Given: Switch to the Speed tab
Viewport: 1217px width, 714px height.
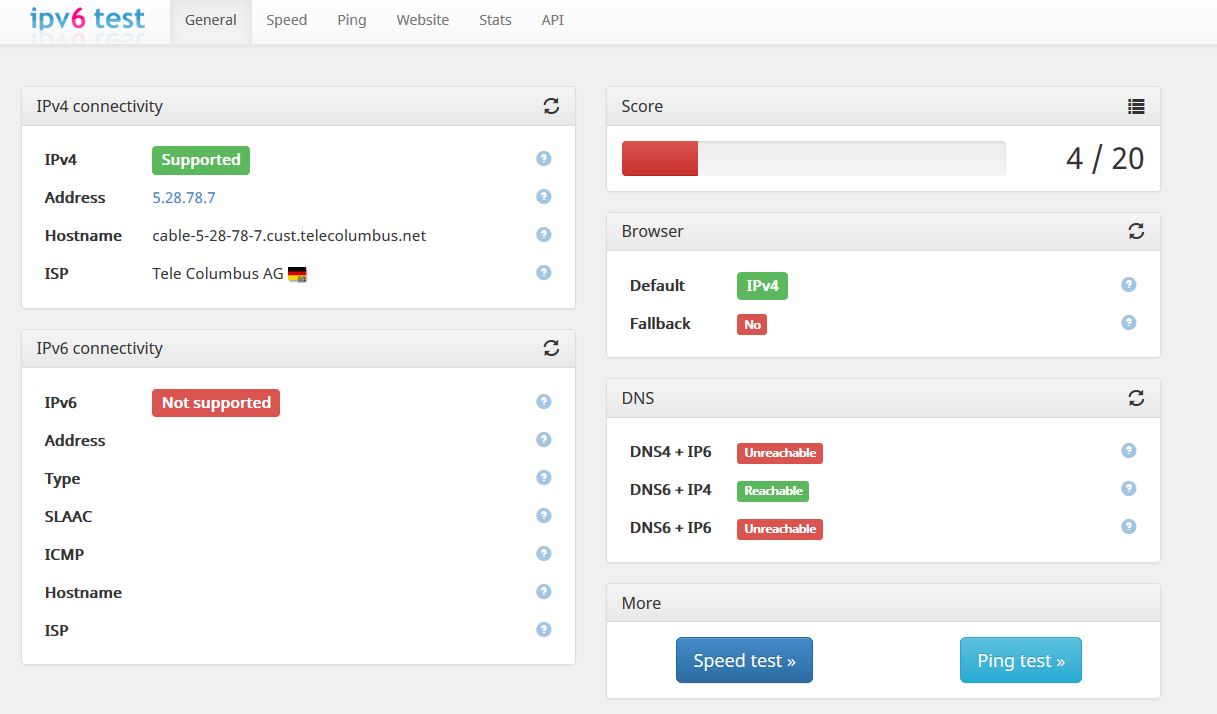Looking at the screenshot, I should (x=286, y=20).
